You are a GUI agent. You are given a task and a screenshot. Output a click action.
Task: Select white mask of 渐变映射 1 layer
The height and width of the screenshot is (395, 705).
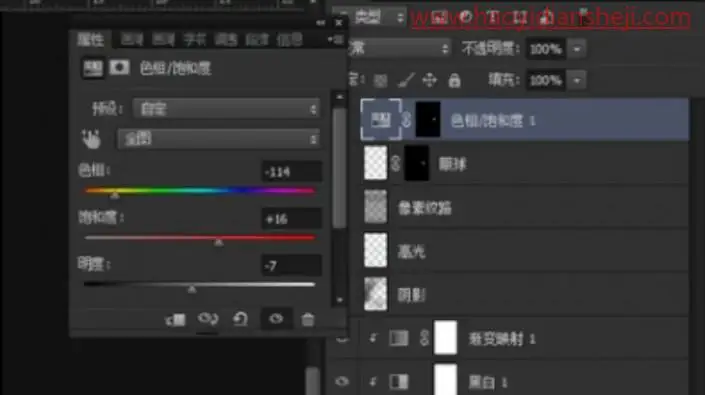click(x=445, y=338)
